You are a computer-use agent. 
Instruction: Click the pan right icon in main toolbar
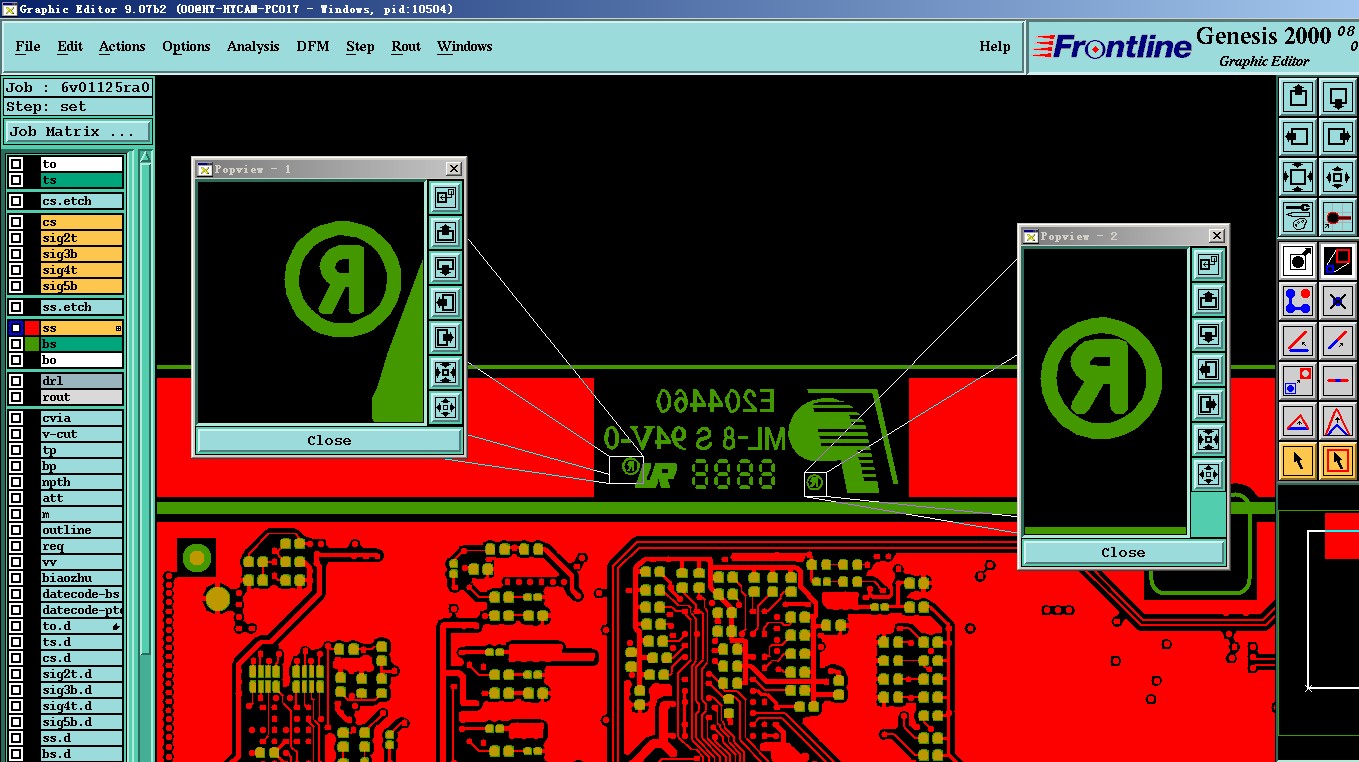pos(1338,137)
